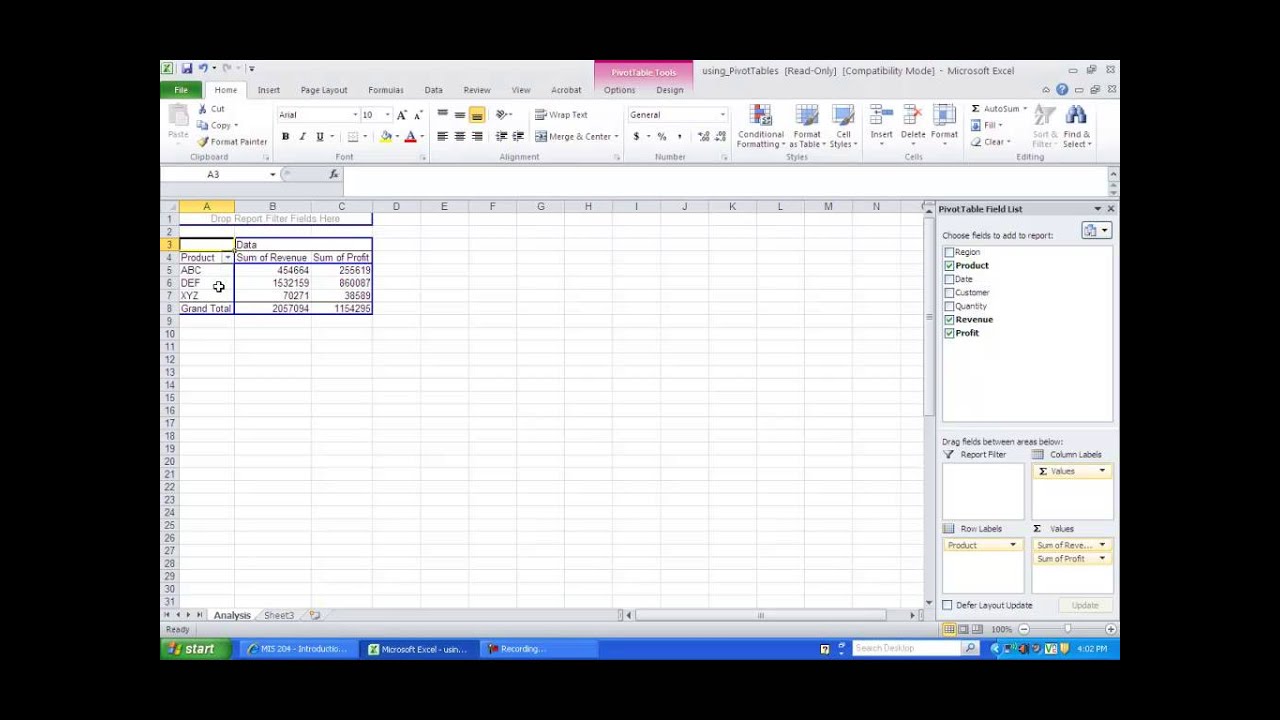Open the Windows start menu

click(x=192, y=649)
